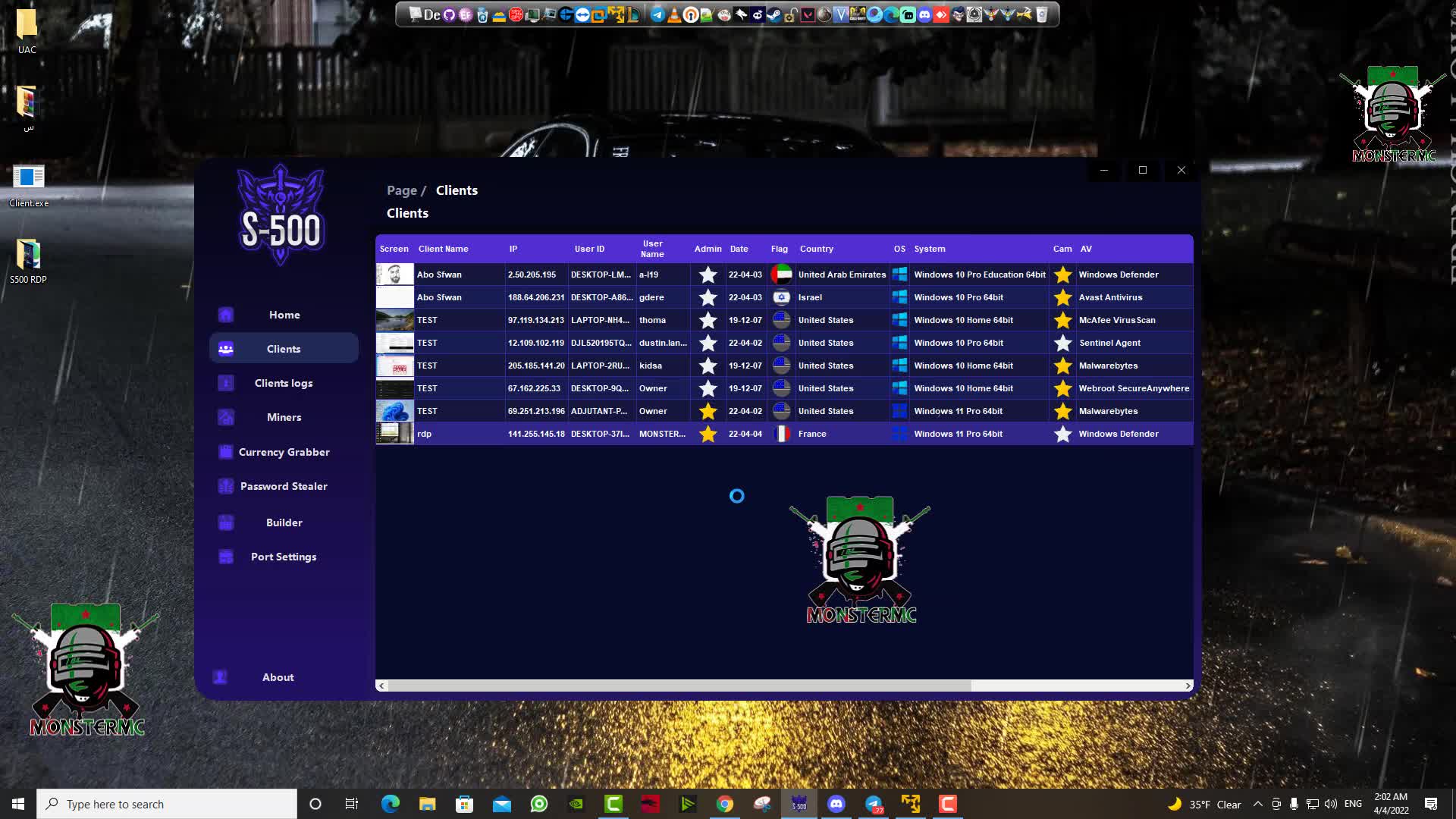Click the Country column header

(816, 249)
